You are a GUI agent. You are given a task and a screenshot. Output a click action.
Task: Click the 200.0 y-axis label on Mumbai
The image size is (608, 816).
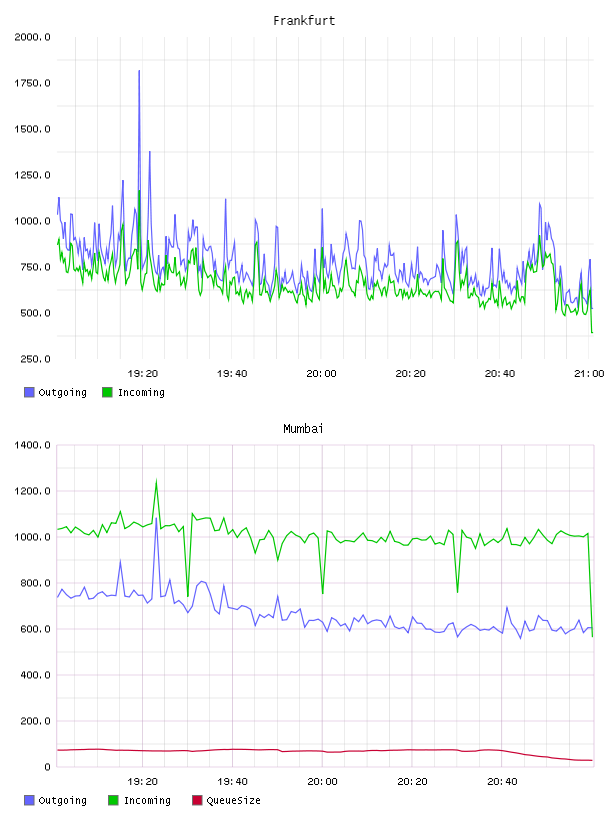(35, 721)
